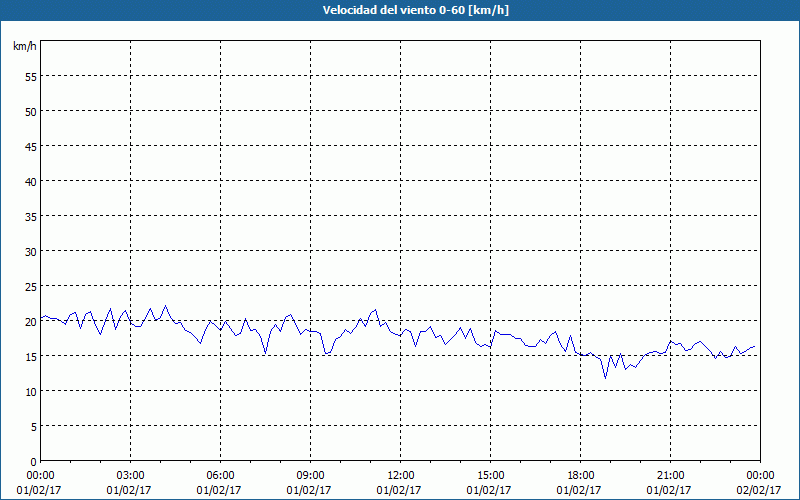Select the 55 value on the y-axis

[x=30, y=76]
